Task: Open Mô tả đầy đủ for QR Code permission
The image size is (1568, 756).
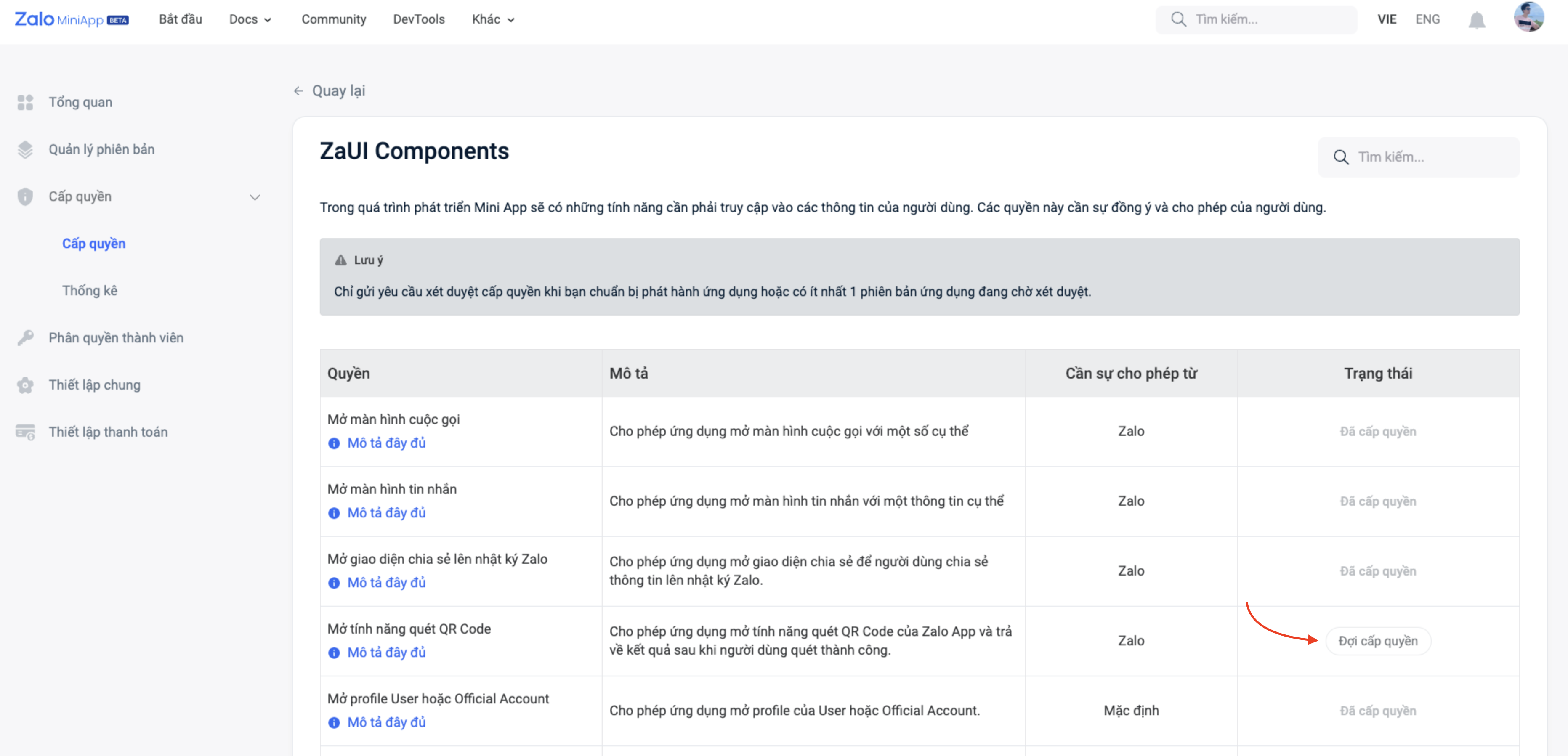Action: (386, 652)
